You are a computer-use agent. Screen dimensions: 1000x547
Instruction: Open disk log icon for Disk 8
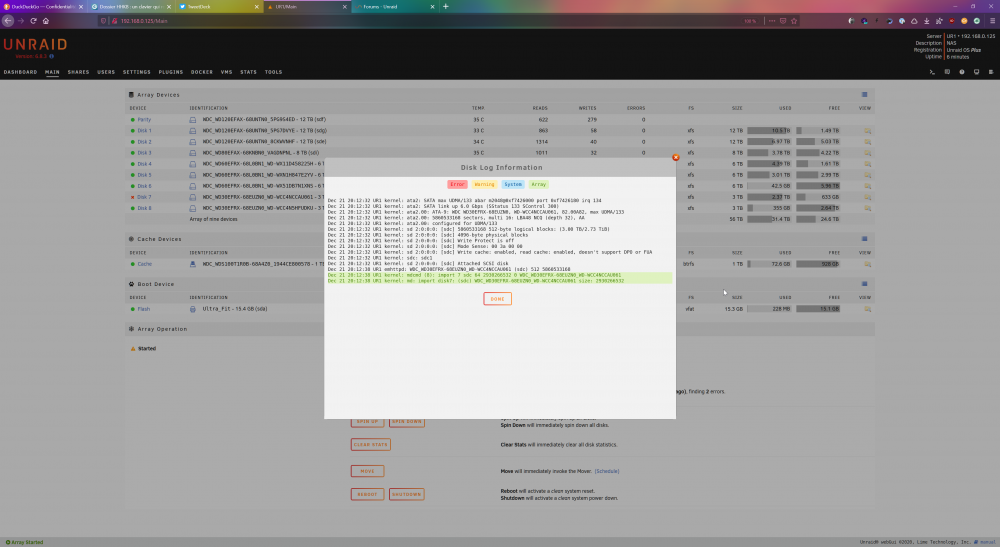coord(193,208)
